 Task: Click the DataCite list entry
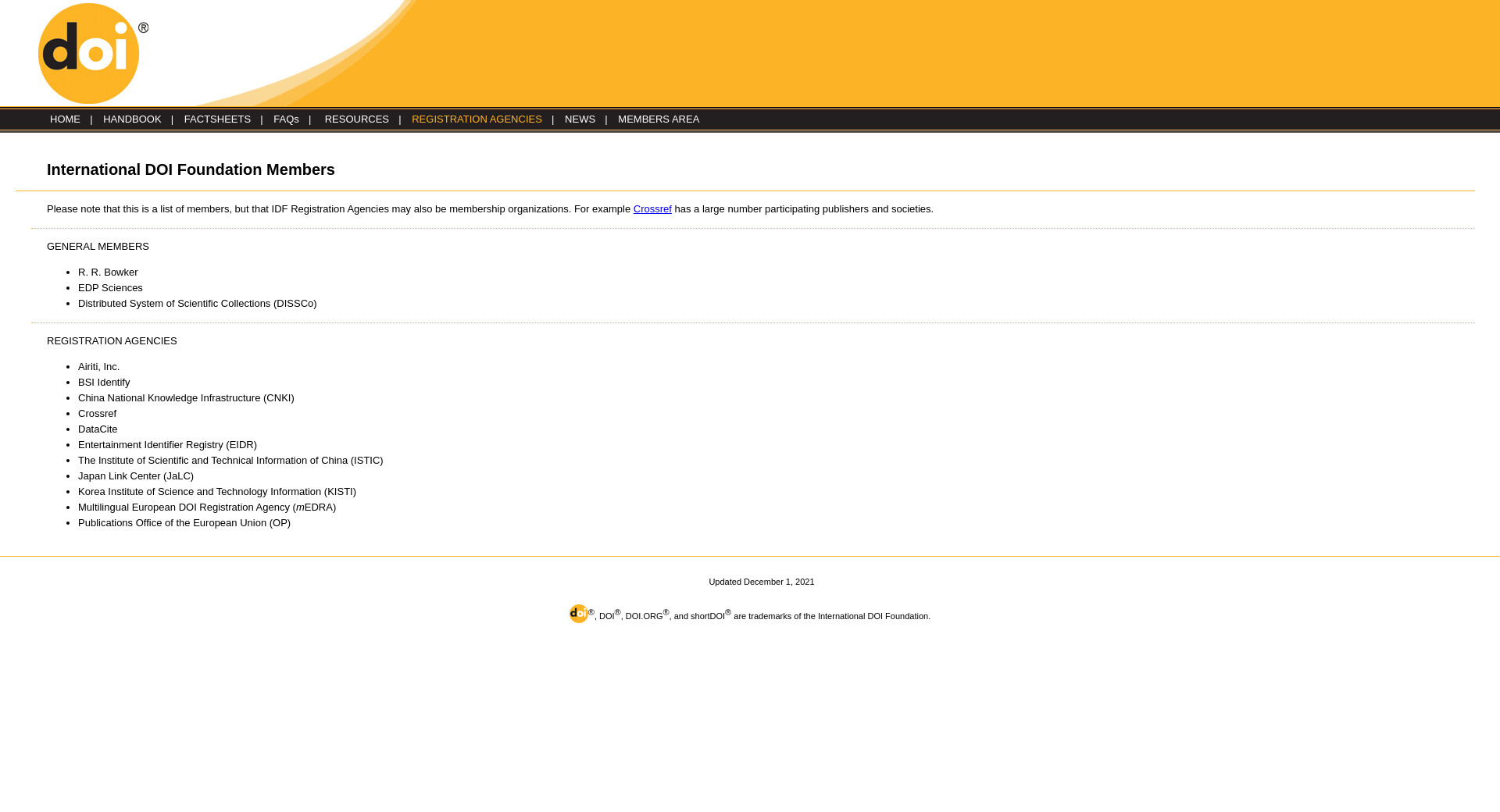(x=98, y=429)
